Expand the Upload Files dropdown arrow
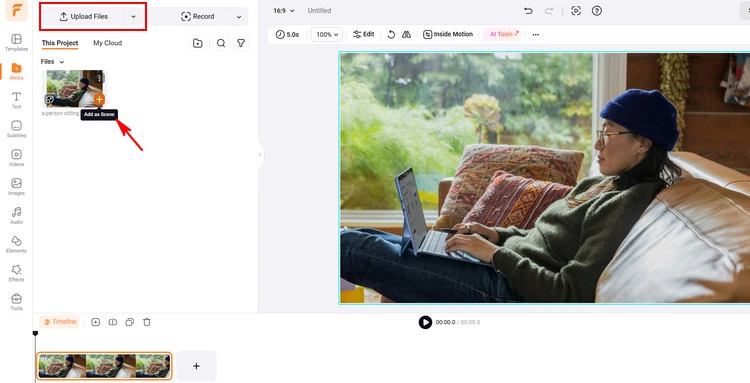This screenshot has height=383, width=750. (133, 17)
